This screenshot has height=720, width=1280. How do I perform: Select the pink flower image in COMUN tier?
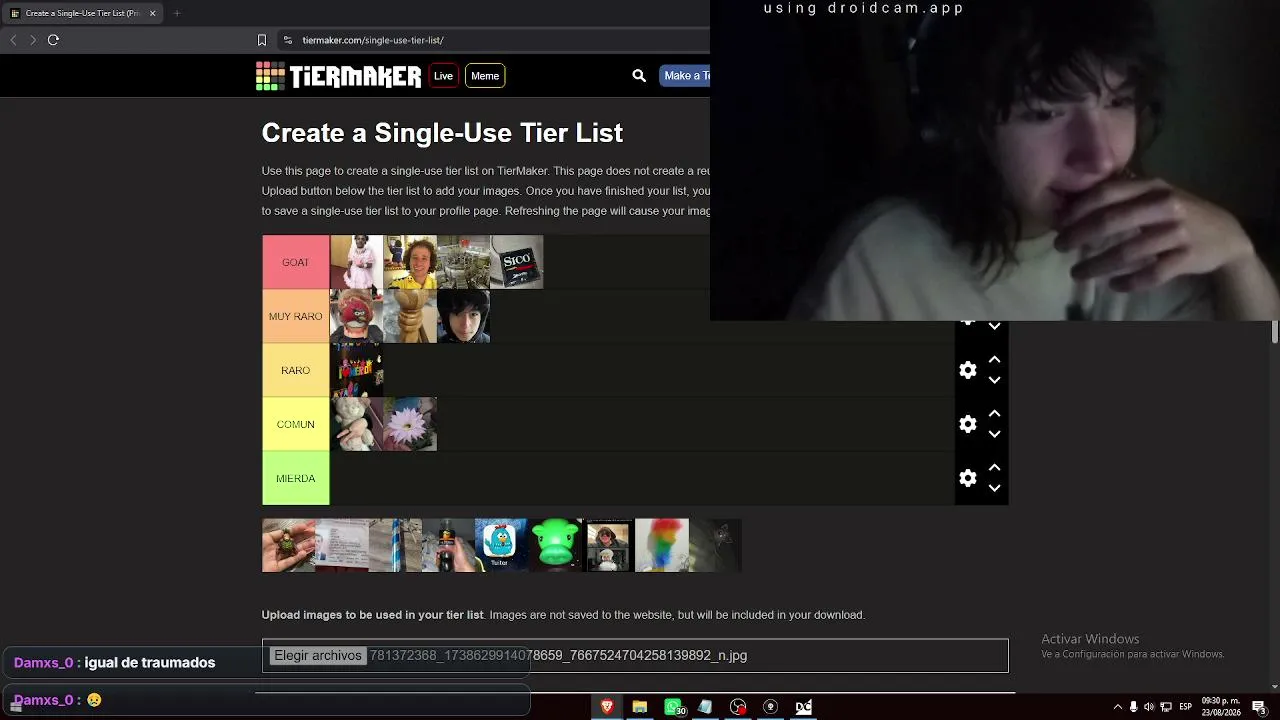click(410, 424)
